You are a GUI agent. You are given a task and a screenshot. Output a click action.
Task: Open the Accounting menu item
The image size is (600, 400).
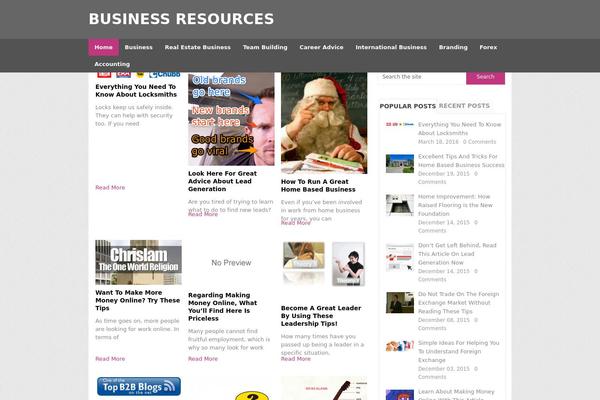112,64
